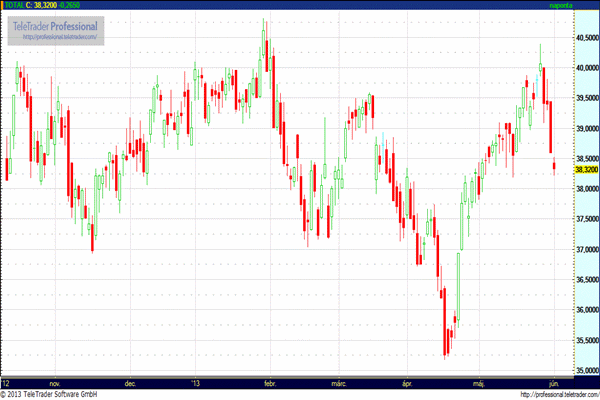Click the 39,0000 price axis label
600x400 pixels.
[x=586, y=128]
